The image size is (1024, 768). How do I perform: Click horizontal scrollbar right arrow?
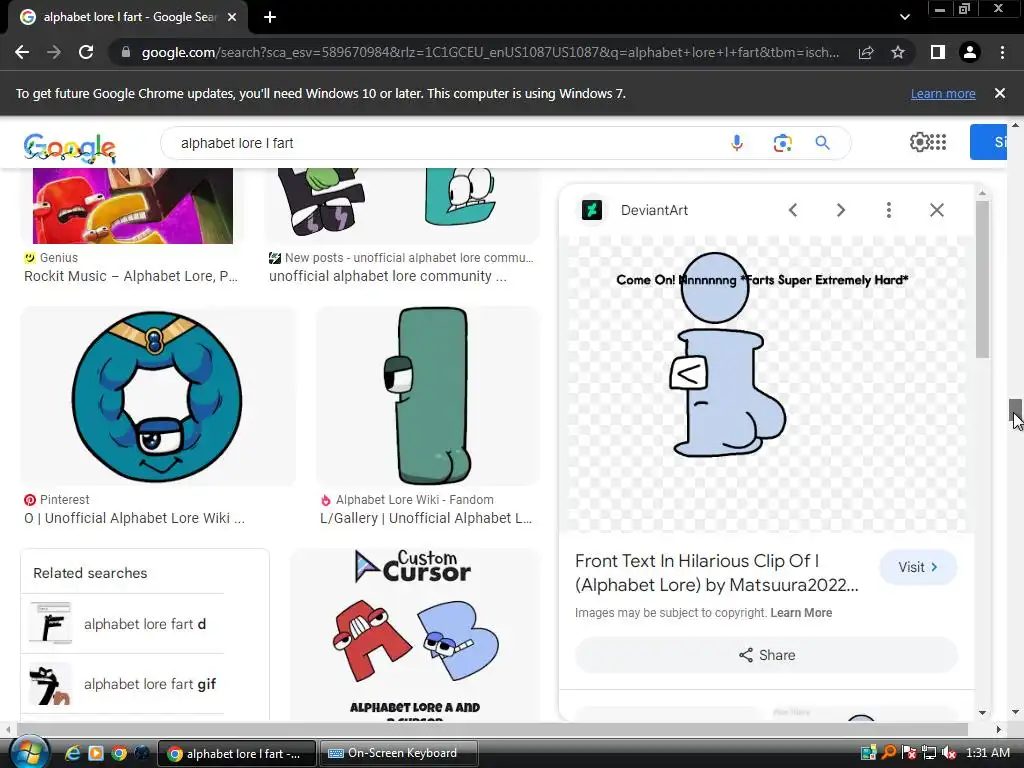[x=998, y=729]
